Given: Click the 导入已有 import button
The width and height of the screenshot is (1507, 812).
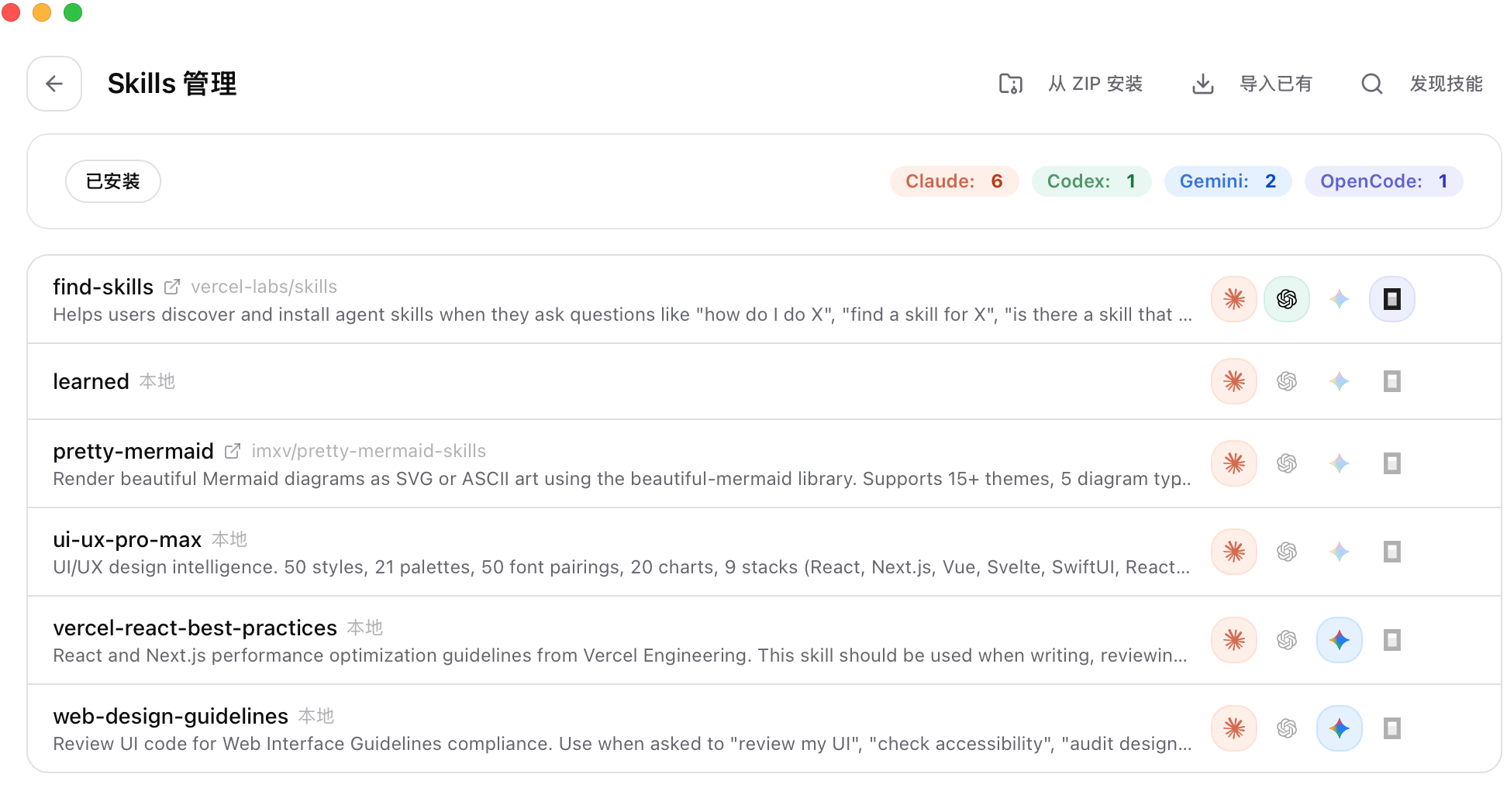Looking at the screenshot, I should [x=1251, y=84].
